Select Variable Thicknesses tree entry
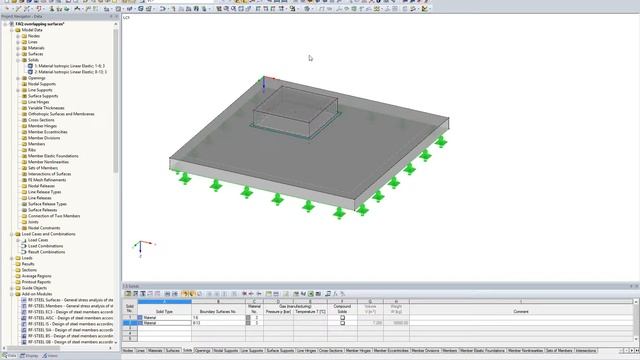 tap(46, 108)
